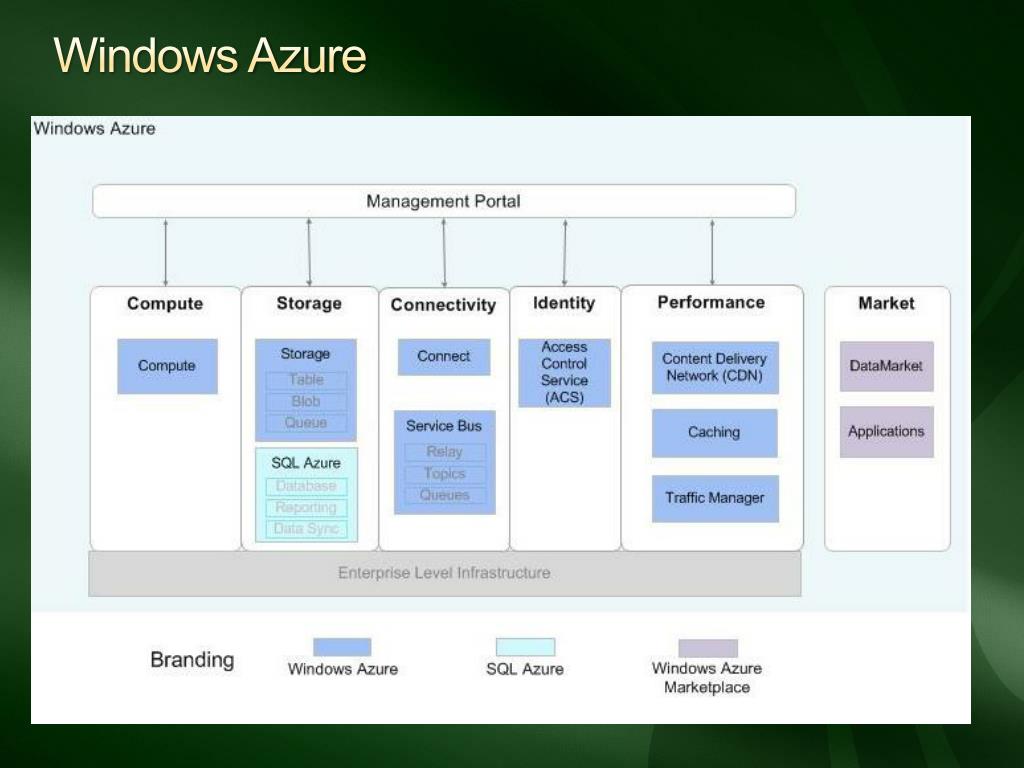Click the small Windows Azure diagram label
This screenshot has width=1024, height=768.
coord(95,129)
